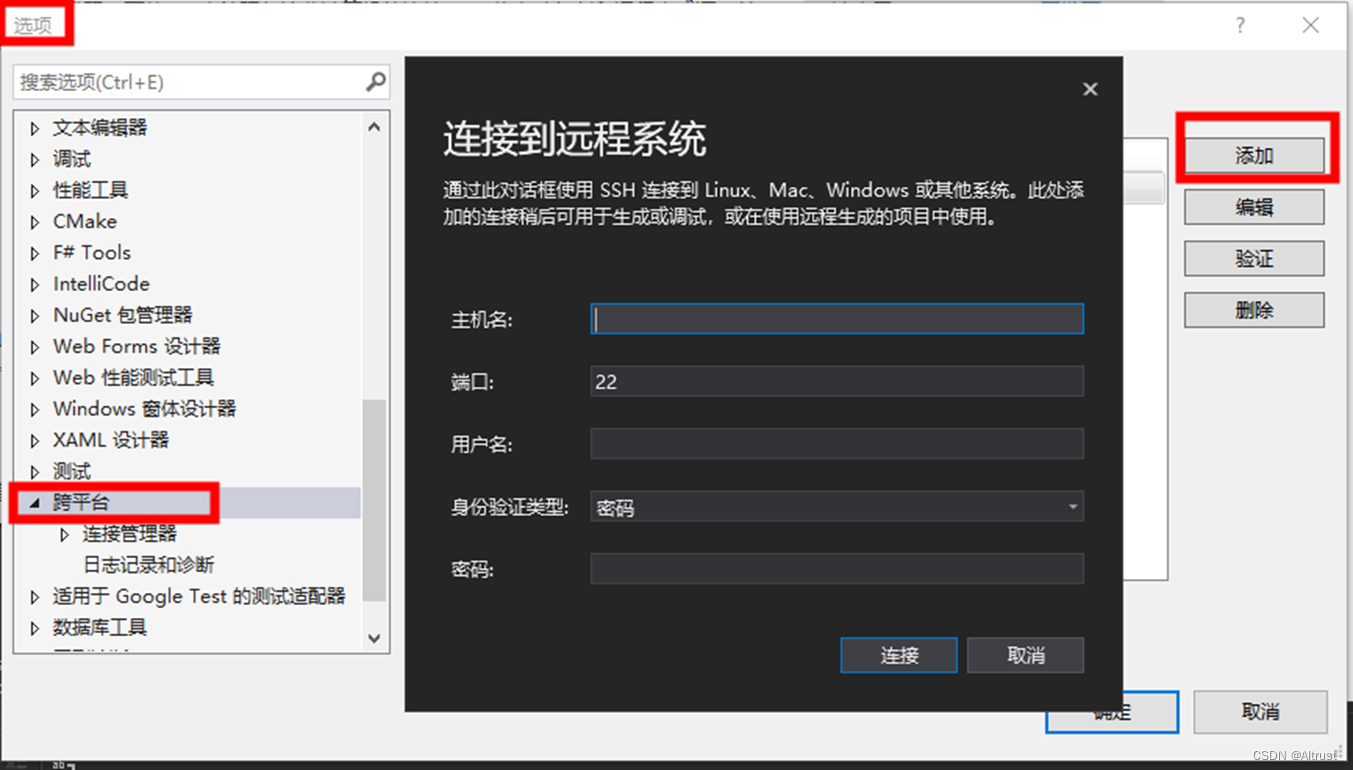1353x770 pixels.
Task: Select the CMake tree item label
Action: [x=85, y=221]
